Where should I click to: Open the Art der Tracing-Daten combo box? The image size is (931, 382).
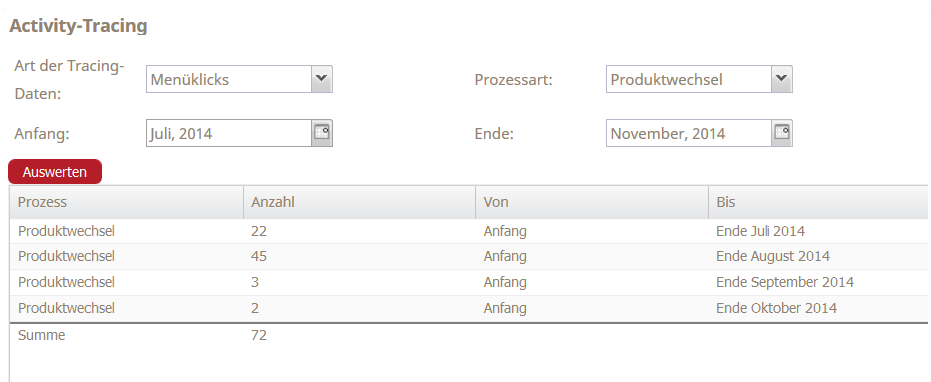pos(239,79)
